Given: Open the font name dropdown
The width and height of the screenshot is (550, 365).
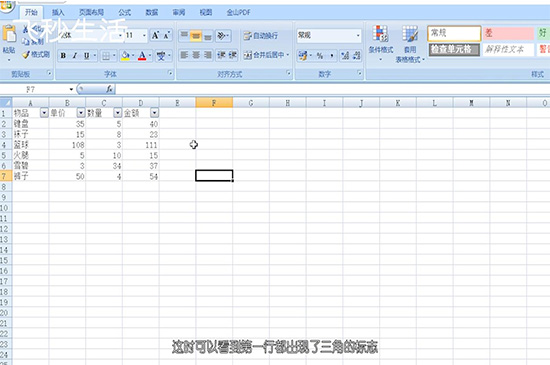Looking at the screenshot, I should pyautogui.click(x=120, y=35).
